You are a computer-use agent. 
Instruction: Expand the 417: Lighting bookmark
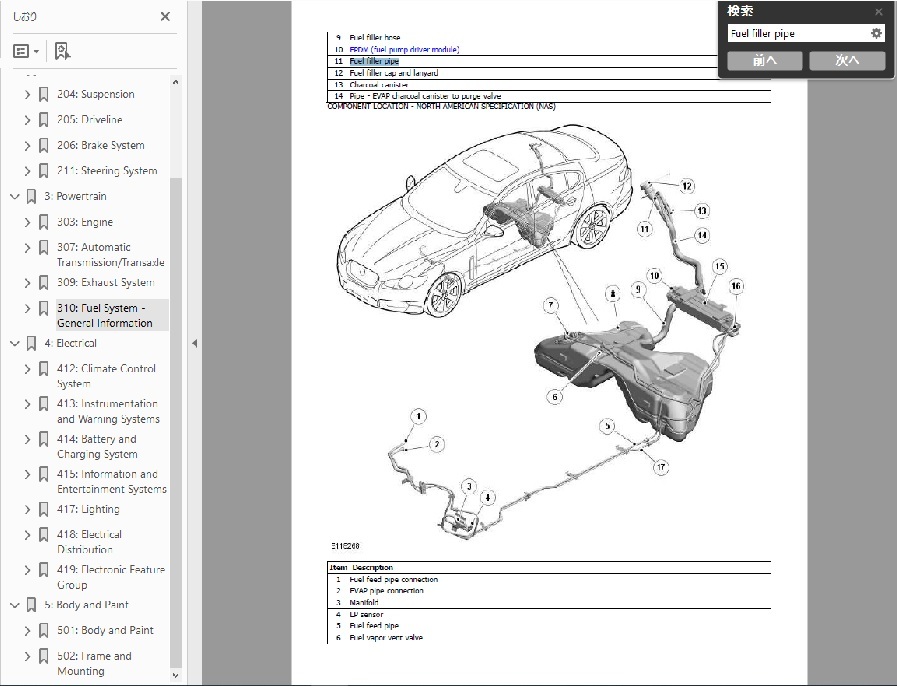point(27,509)
